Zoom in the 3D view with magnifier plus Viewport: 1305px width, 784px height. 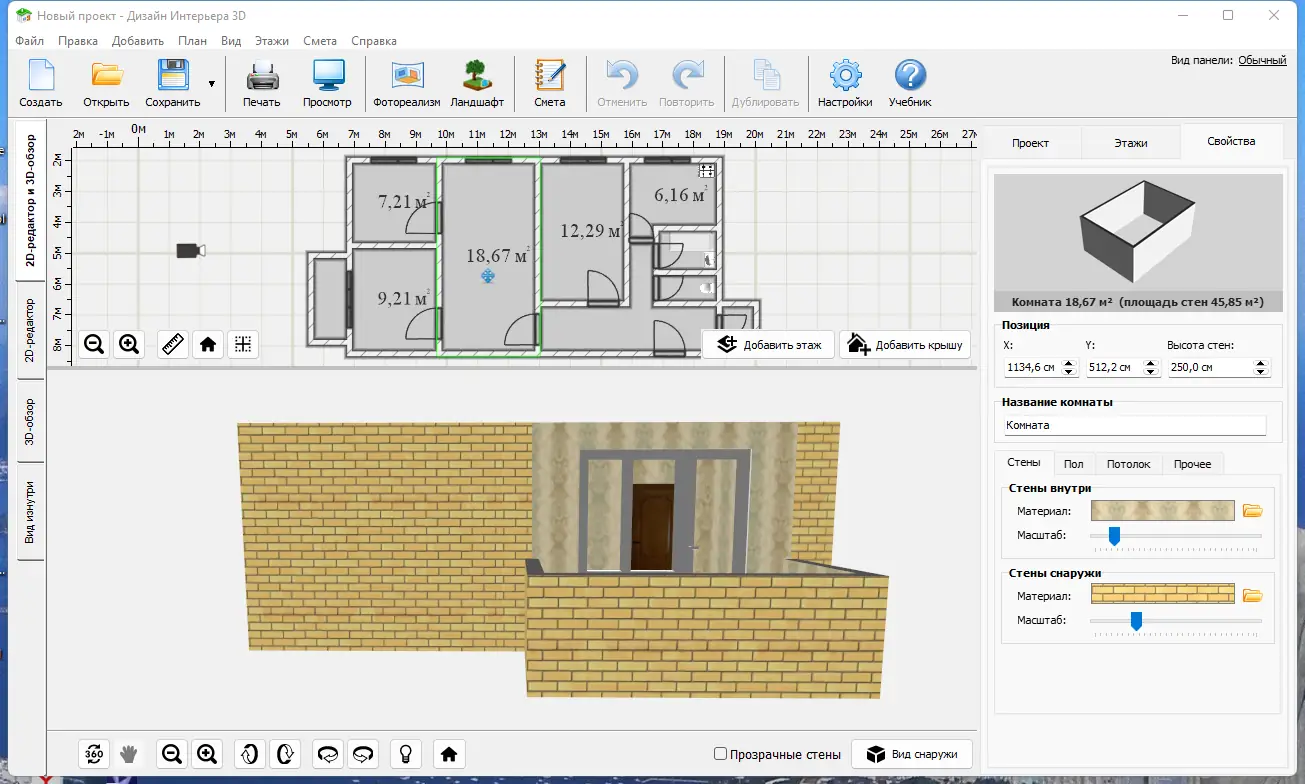[206, 753]
